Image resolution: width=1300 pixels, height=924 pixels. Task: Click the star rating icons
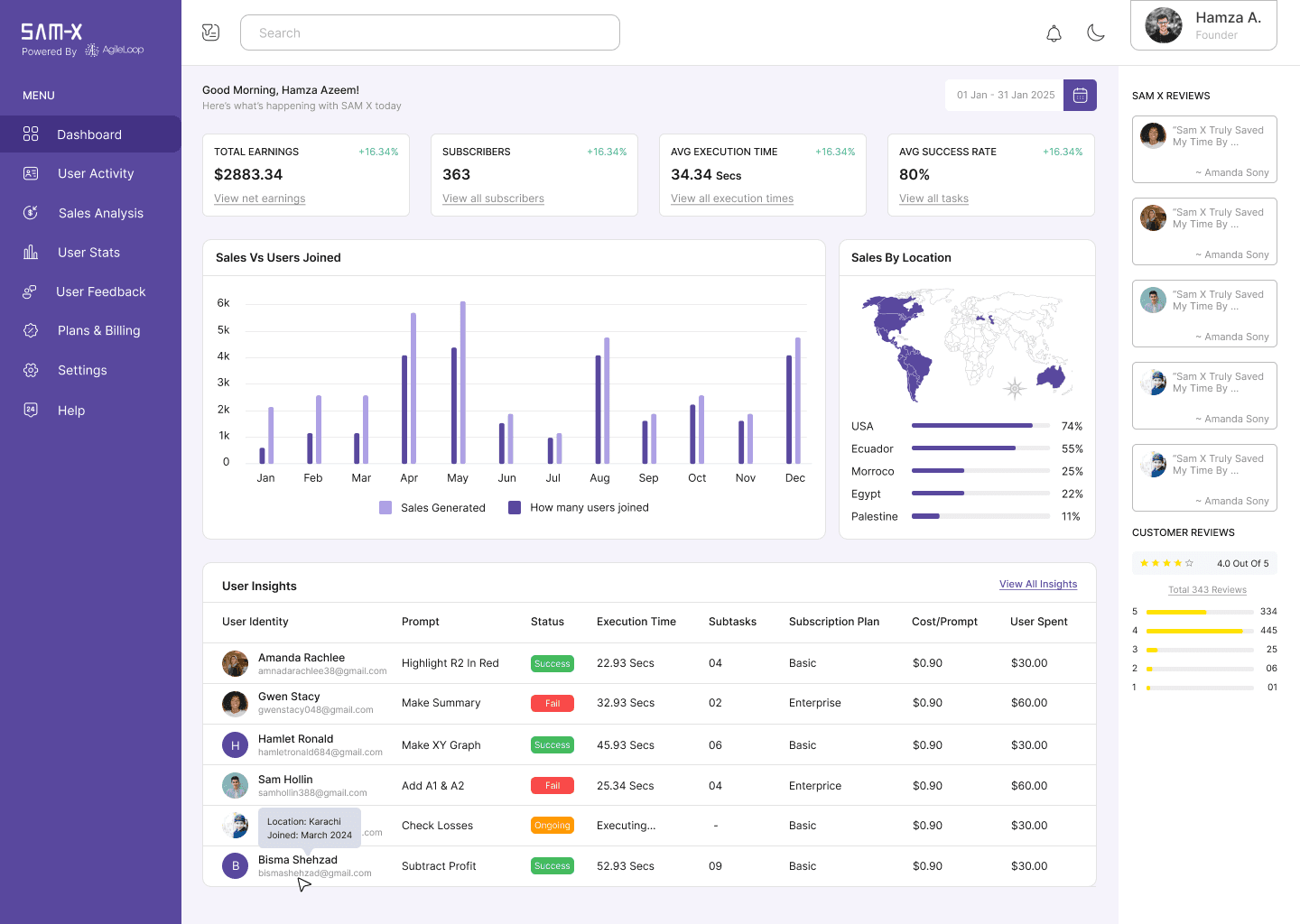[x=1166, y=563]
